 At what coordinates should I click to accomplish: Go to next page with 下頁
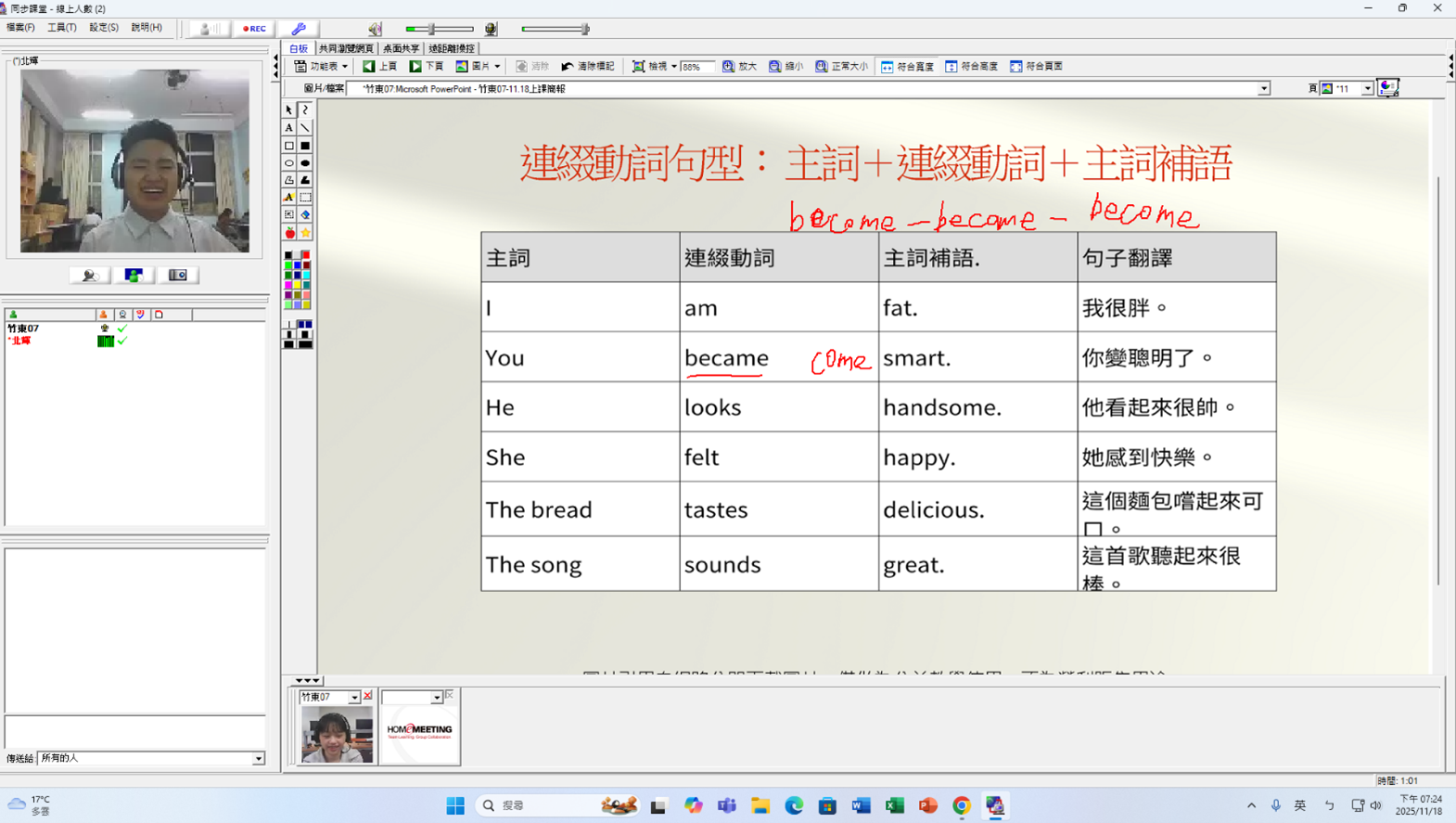tap(427, 67)
